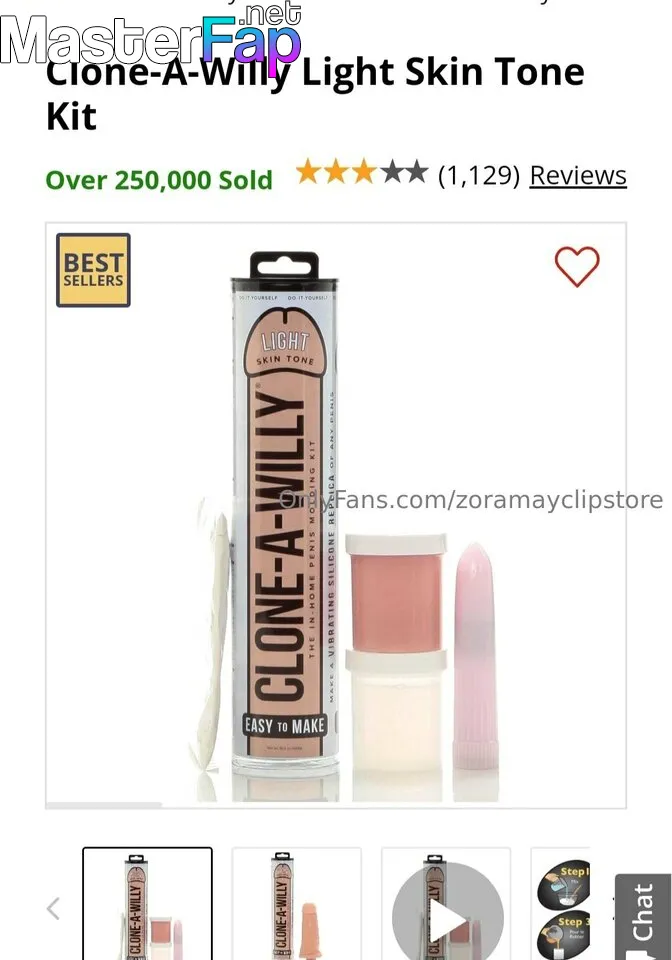
Task: Open the Reviews link
Action: pos(578,176)
